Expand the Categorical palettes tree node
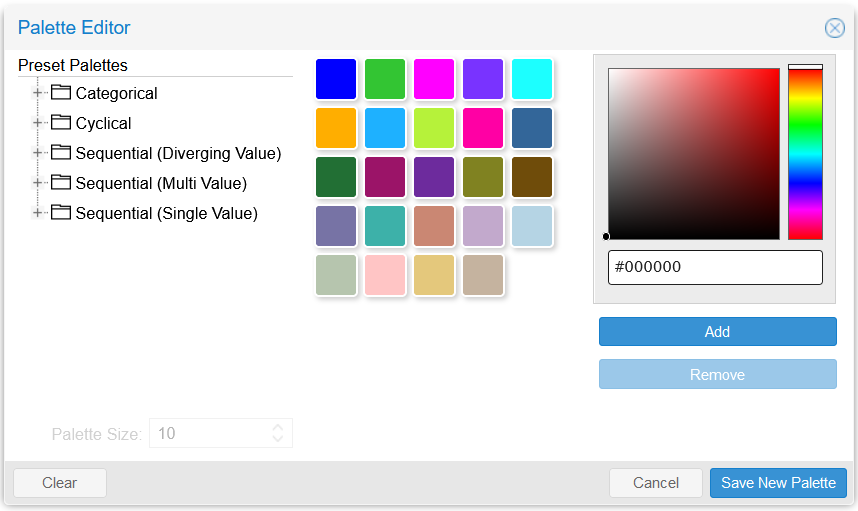Image resolution: width=858 pixels, height=511 pixels. (x=38, y=93)
